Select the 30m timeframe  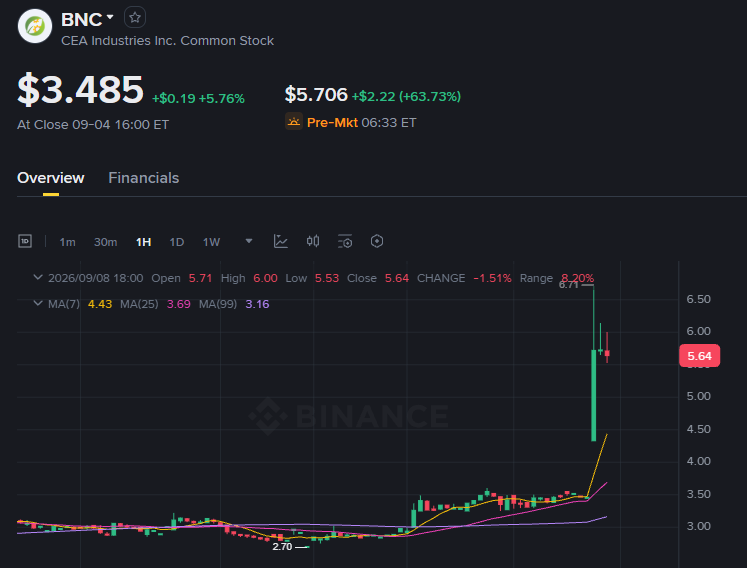pyautogui.click(x=105, y=242)
